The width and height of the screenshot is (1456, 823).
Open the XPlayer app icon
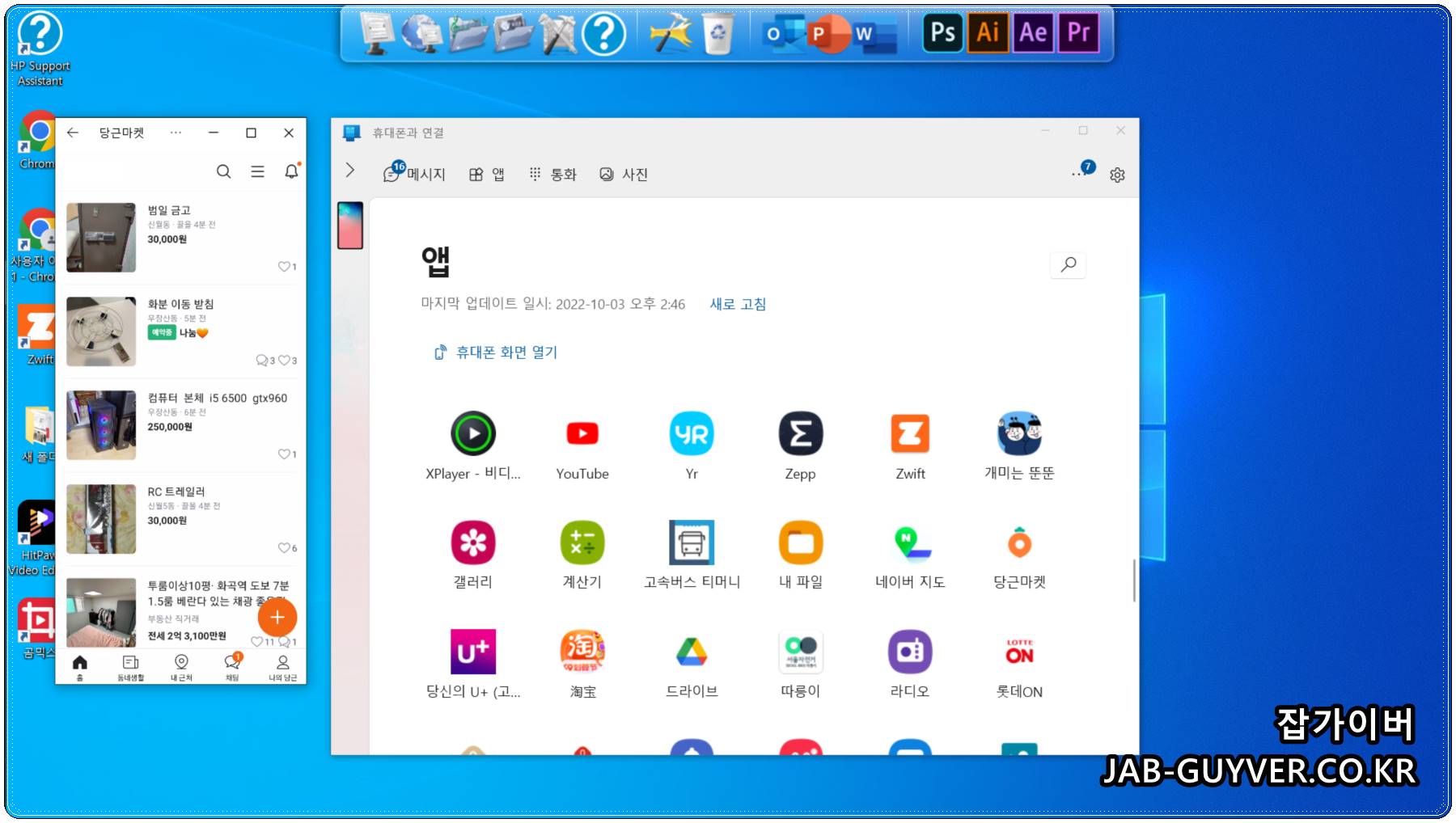473,434
